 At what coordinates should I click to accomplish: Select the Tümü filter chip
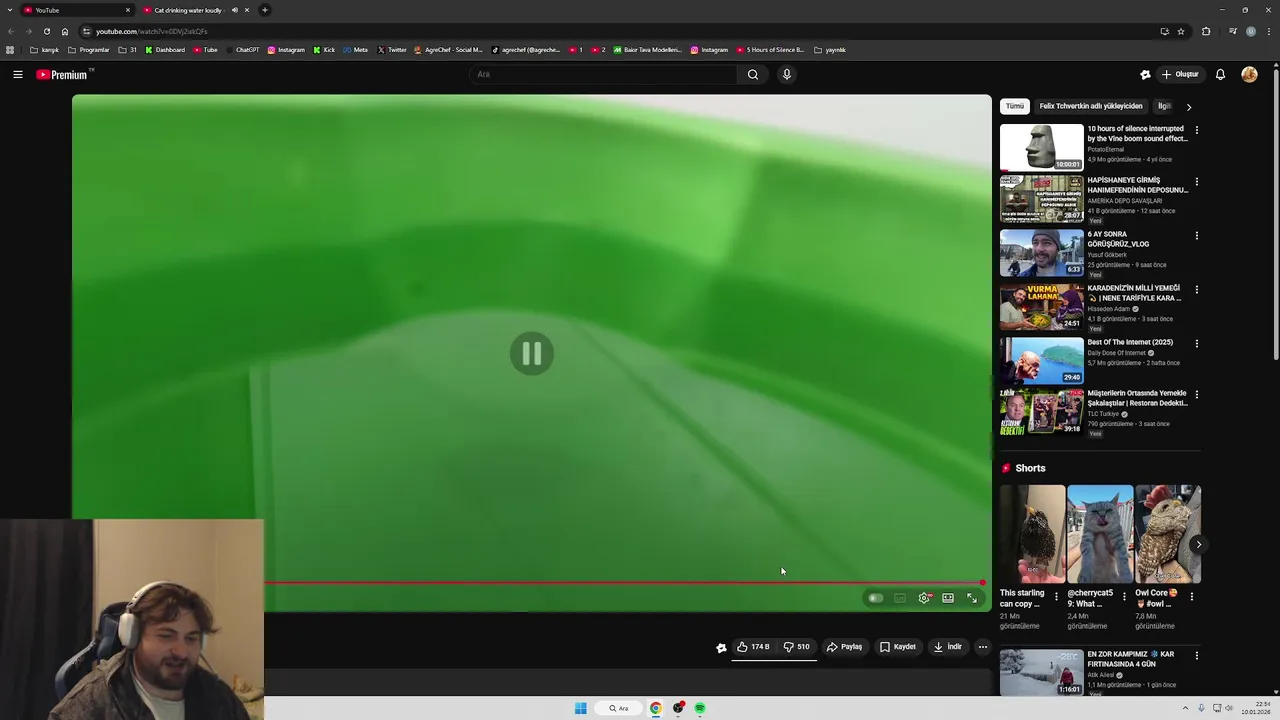(x=1015, y=106)
